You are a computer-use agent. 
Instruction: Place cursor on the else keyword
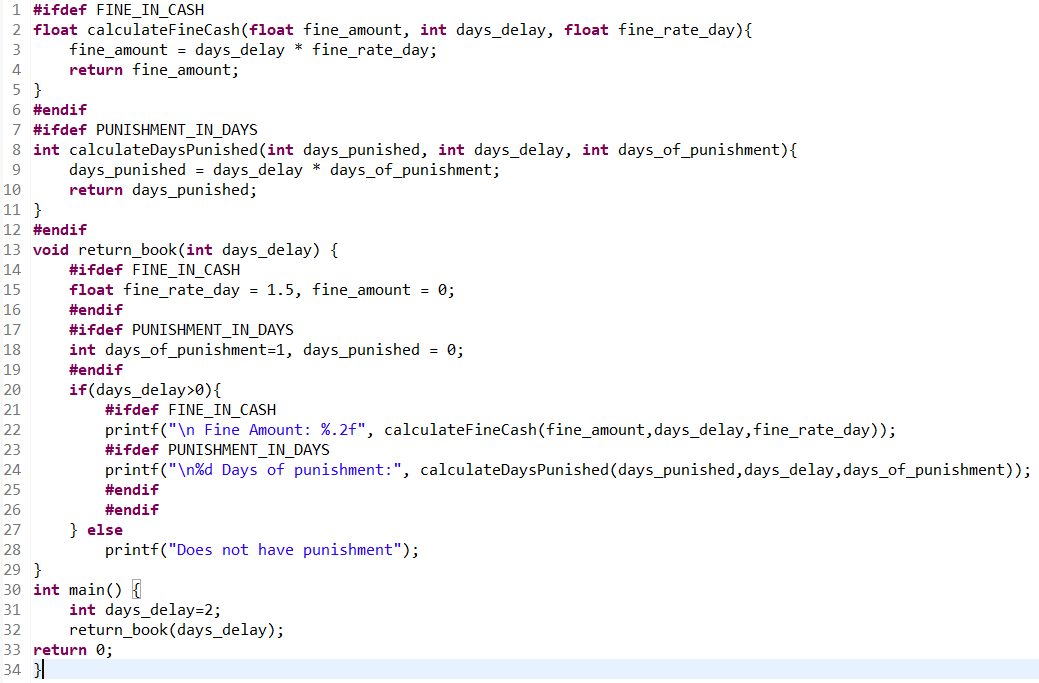105,530
